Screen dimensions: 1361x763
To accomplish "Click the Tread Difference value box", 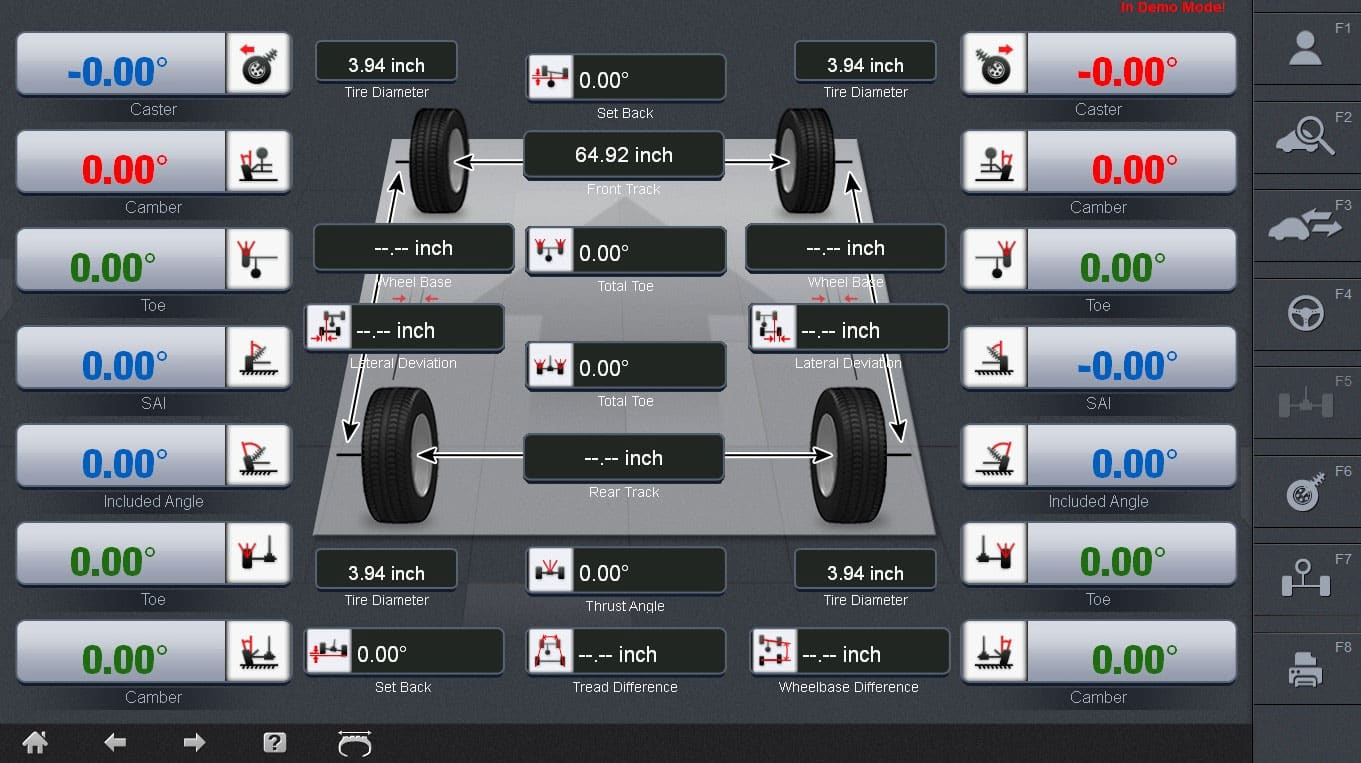I will 626,654.
